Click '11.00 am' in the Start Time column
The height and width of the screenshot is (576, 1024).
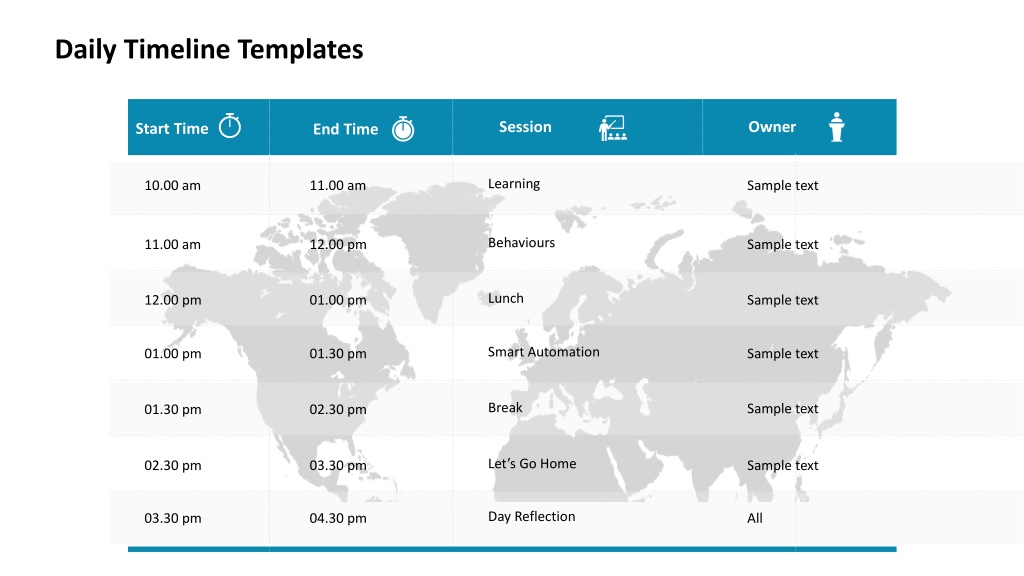click(x=172, y=244)
